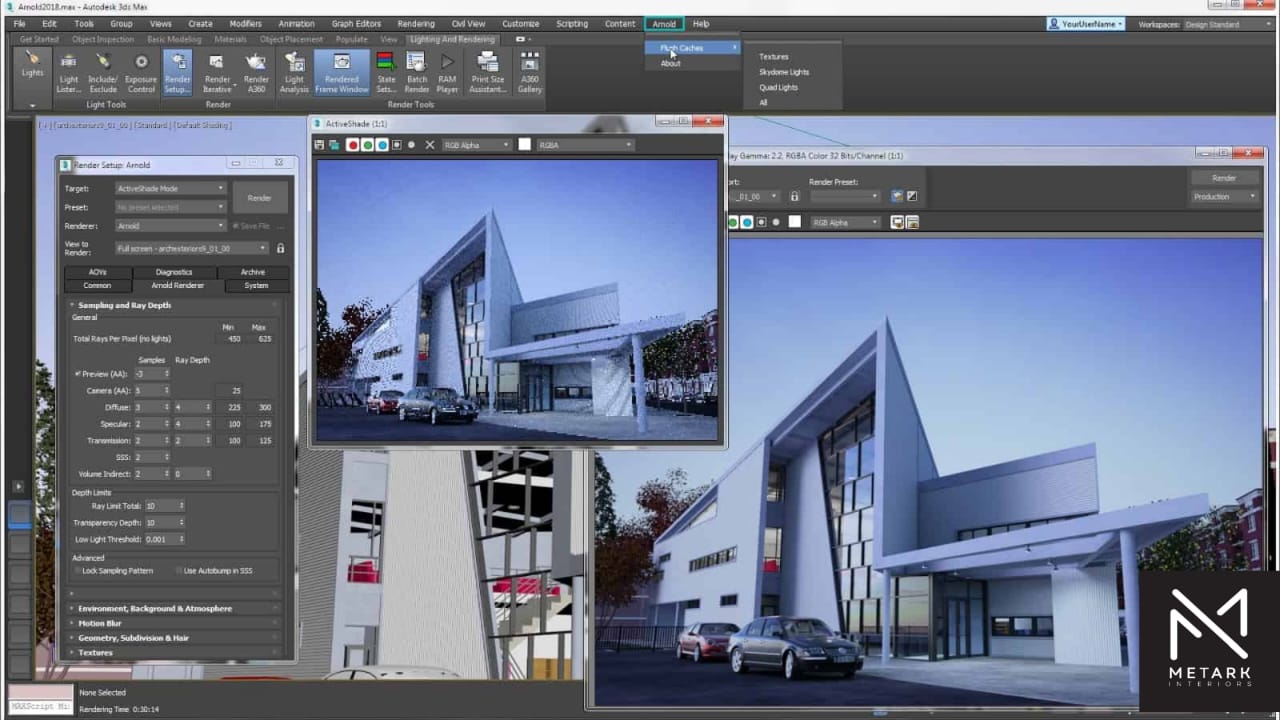The width and height of the screenshot is (1280, 720).
Task: Enable the Preview (AA) checkbox
Action: (x=79, y=374)
